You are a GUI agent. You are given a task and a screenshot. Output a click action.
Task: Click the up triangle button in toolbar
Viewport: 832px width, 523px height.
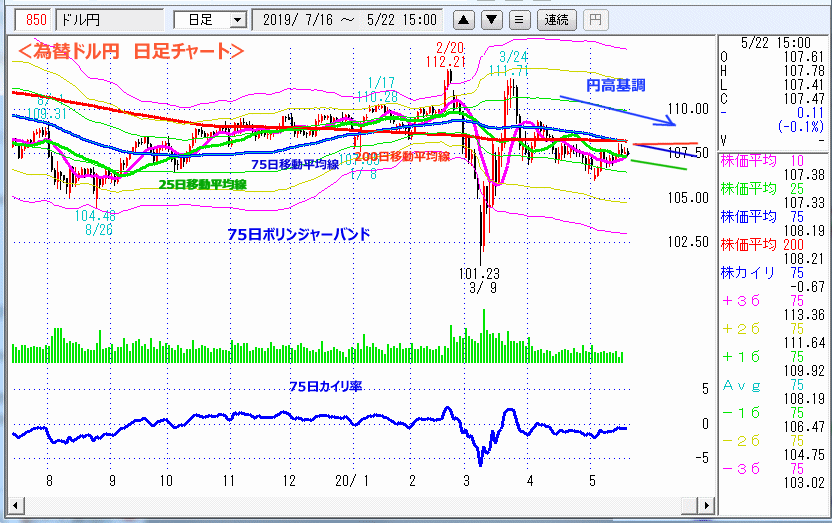tap(465, 19)
